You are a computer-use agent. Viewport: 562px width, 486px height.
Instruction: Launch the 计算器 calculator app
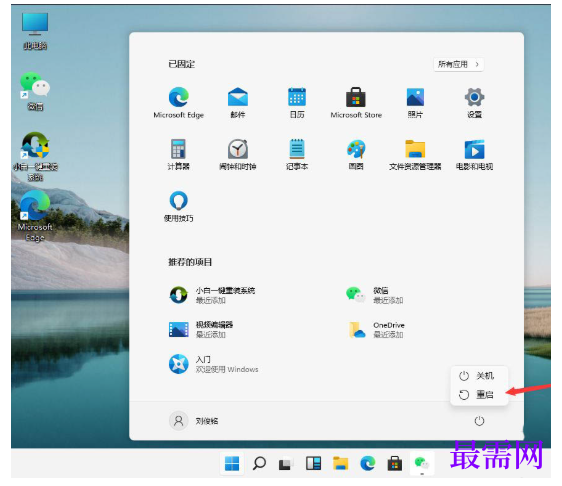[x=178, y=154]
